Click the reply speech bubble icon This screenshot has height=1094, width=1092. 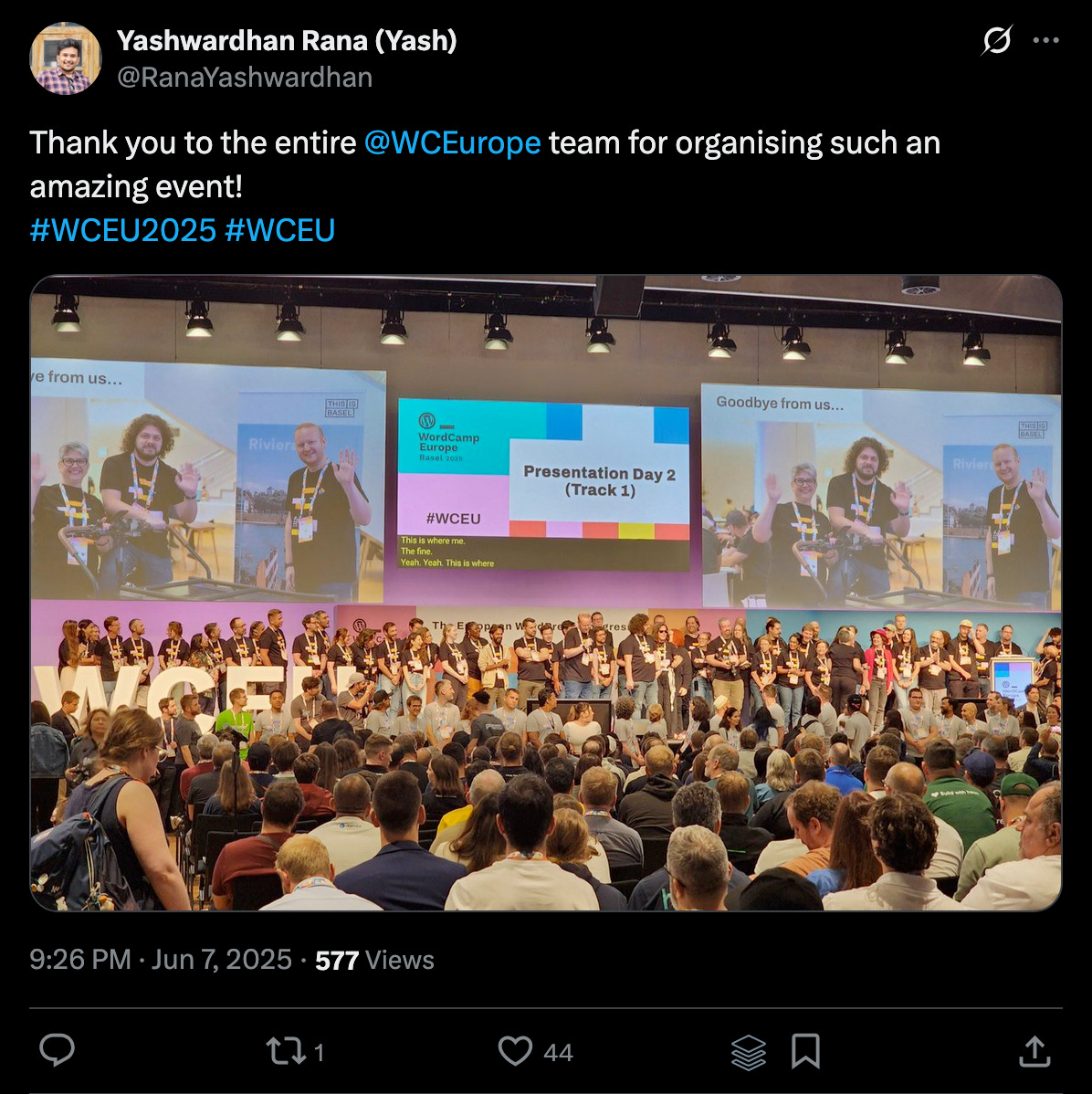(58, 1051)
